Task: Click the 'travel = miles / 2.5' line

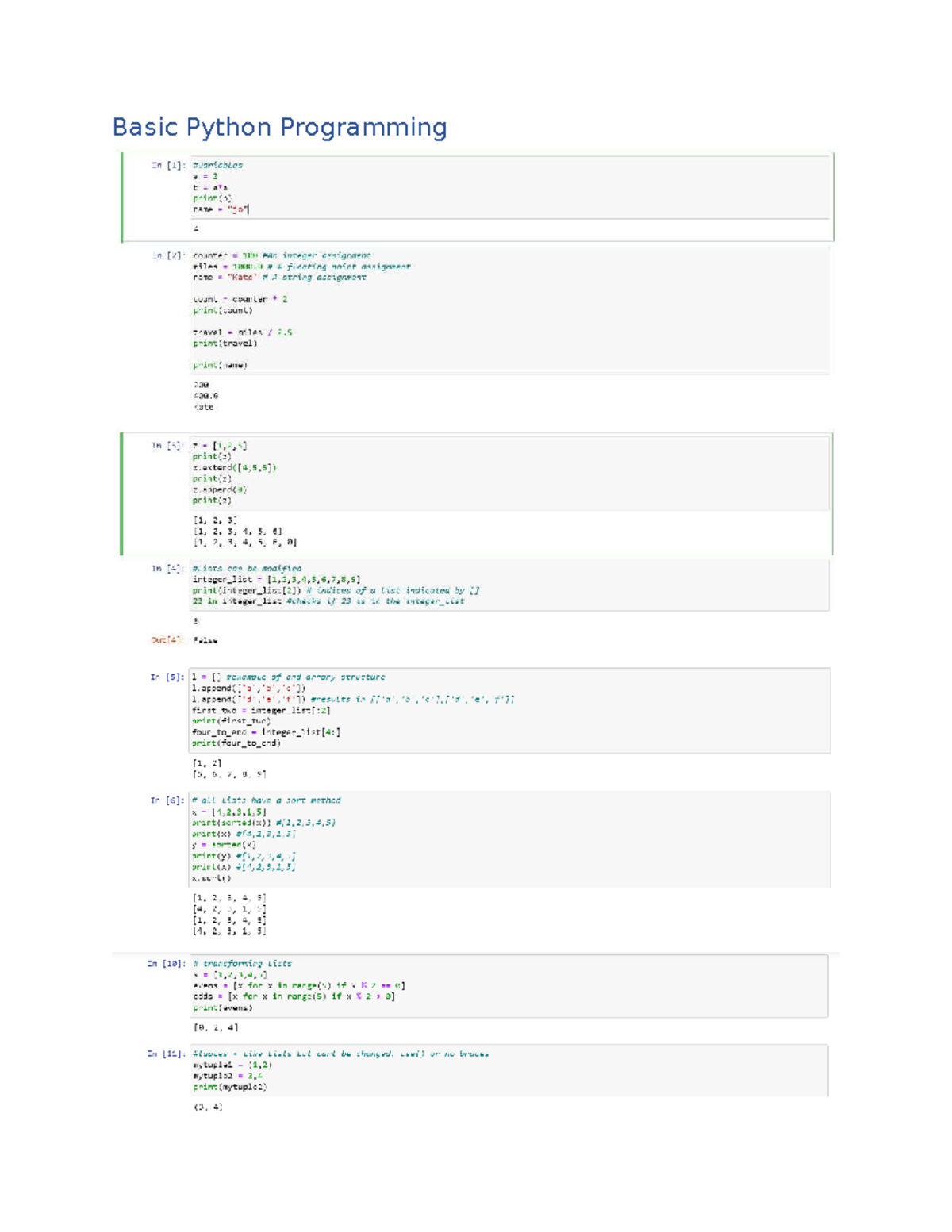Action: pos(242,332)
